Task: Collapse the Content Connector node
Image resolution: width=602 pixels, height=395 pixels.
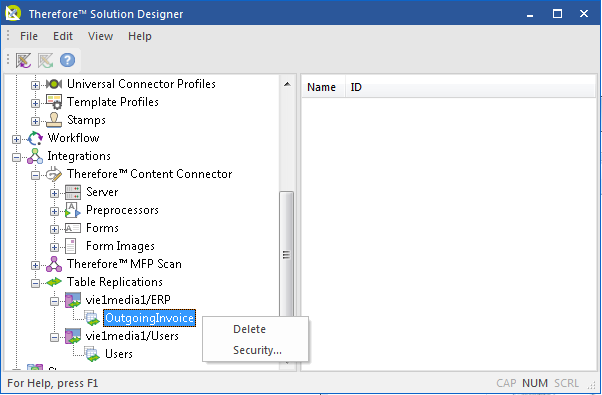Action: click(x=35, y=175)
